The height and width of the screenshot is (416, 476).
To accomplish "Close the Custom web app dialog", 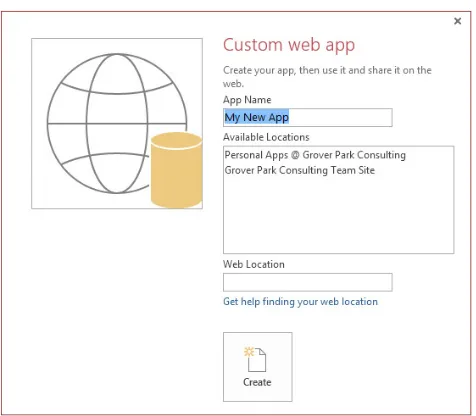I will (x=458, y=21).
